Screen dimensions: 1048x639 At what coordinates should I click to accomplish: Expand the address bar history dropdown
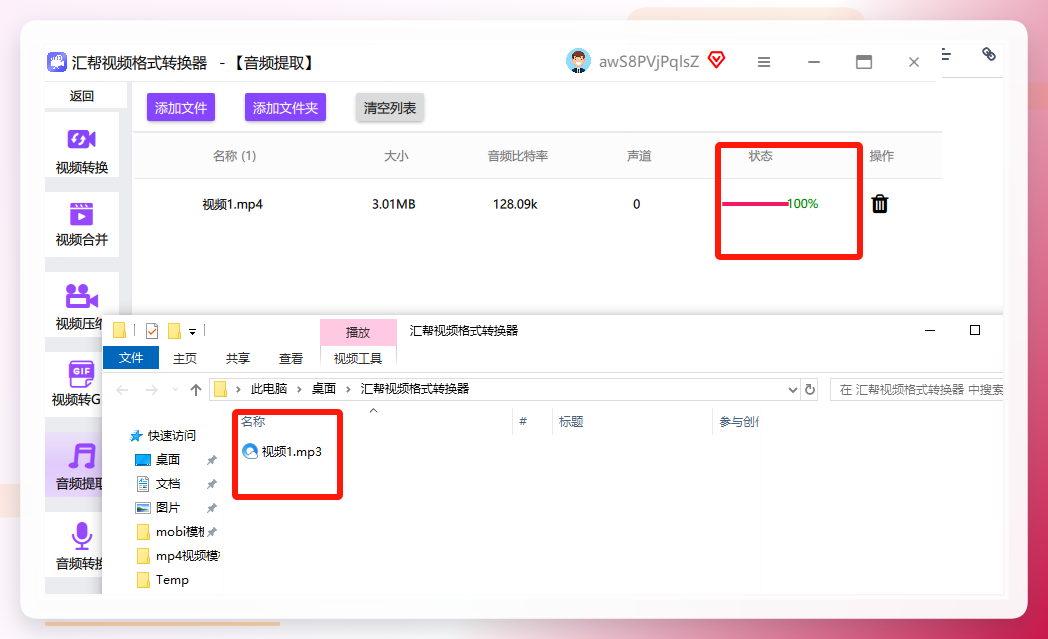point(793,390)
